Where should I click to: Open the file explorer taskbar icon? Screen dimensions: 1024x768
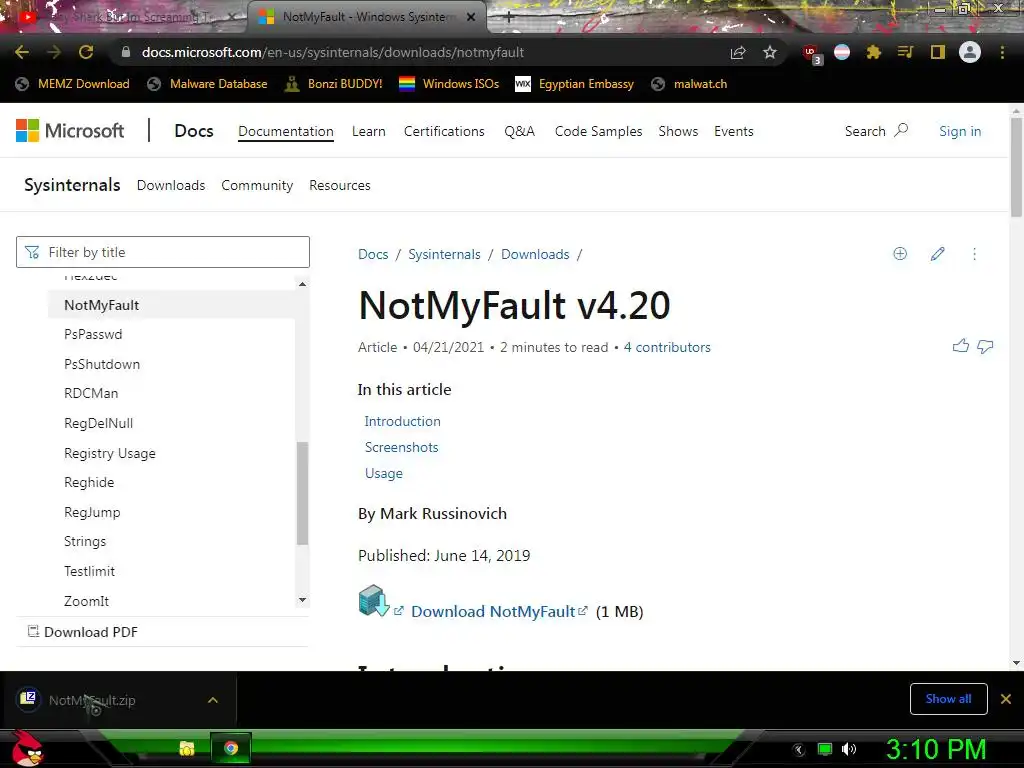coord(187,748)
